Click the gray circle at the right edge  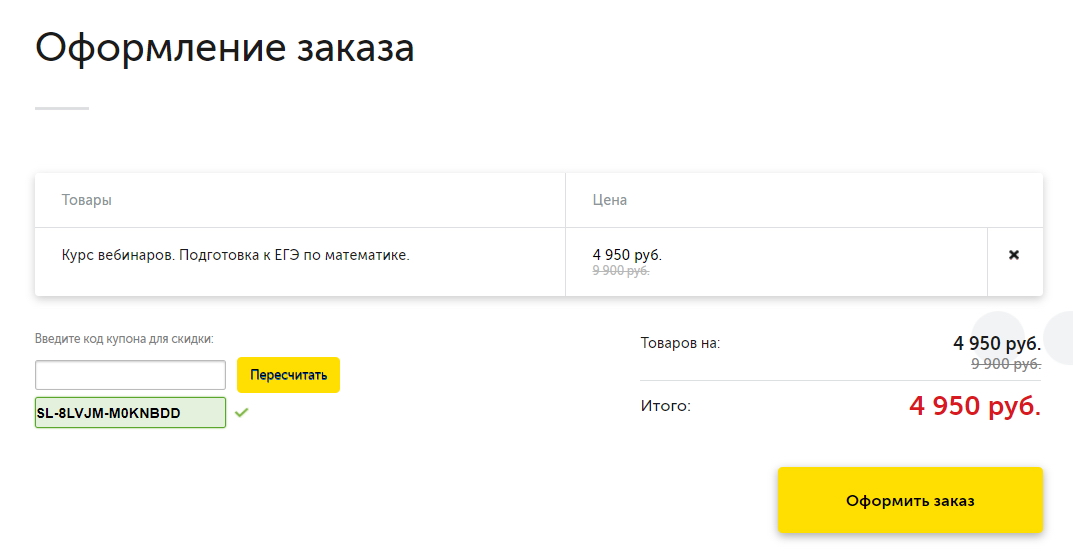pyautogui.click(x=1060, y=338)
